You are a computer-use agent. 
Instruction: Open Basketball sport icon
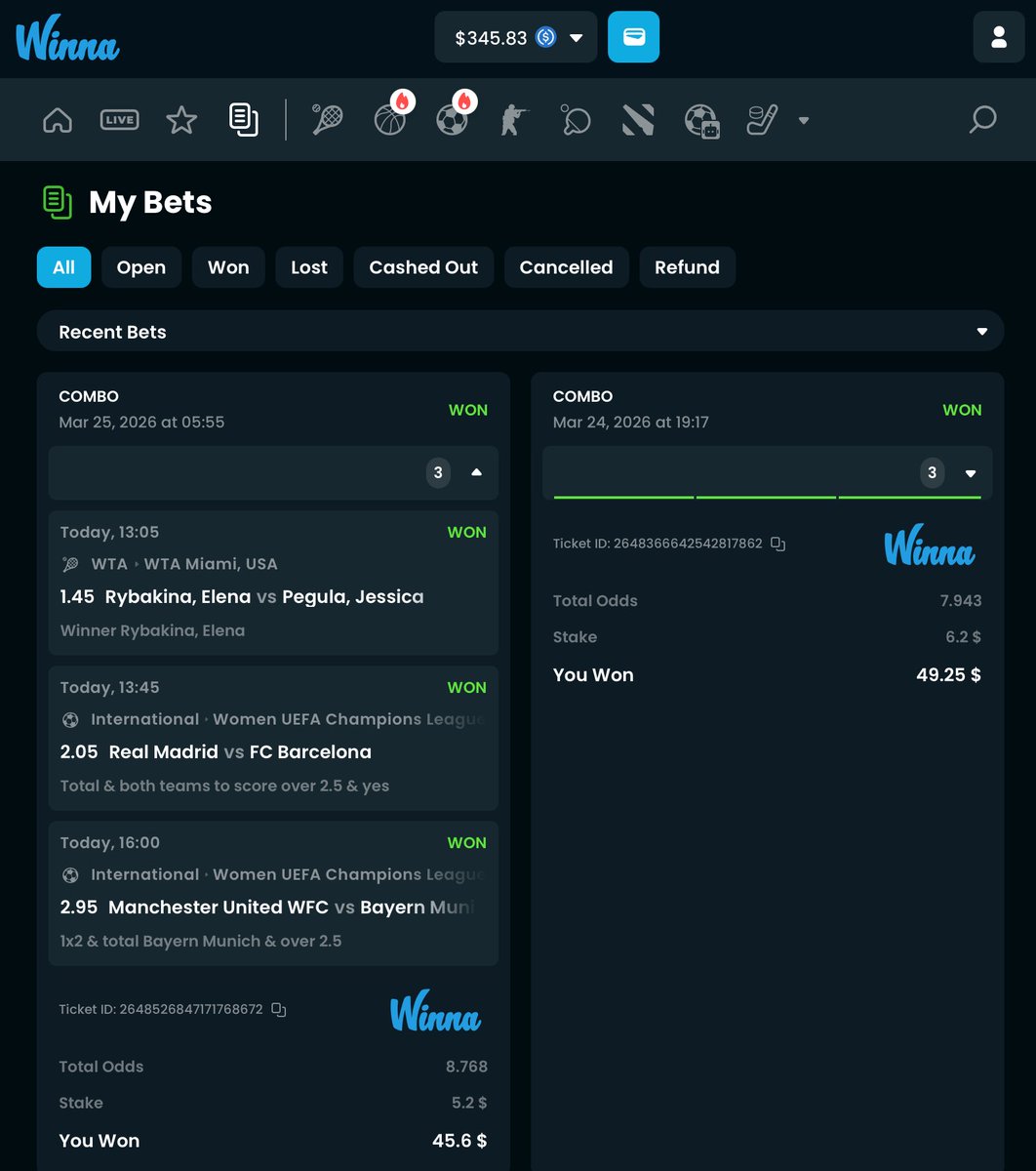[x=390, y=119]
